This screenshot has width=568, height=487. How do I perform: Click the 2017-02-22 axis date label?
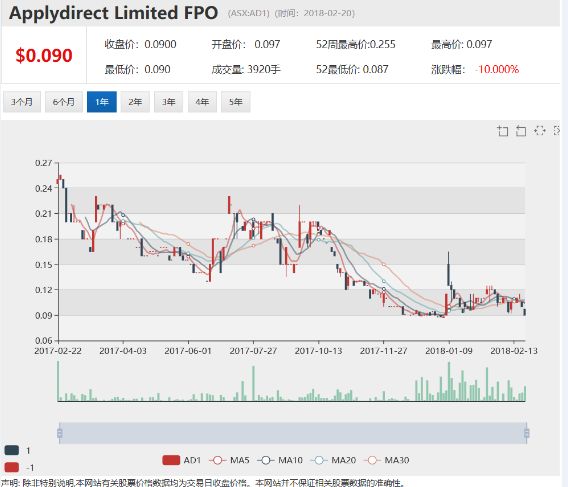(58, 351)
